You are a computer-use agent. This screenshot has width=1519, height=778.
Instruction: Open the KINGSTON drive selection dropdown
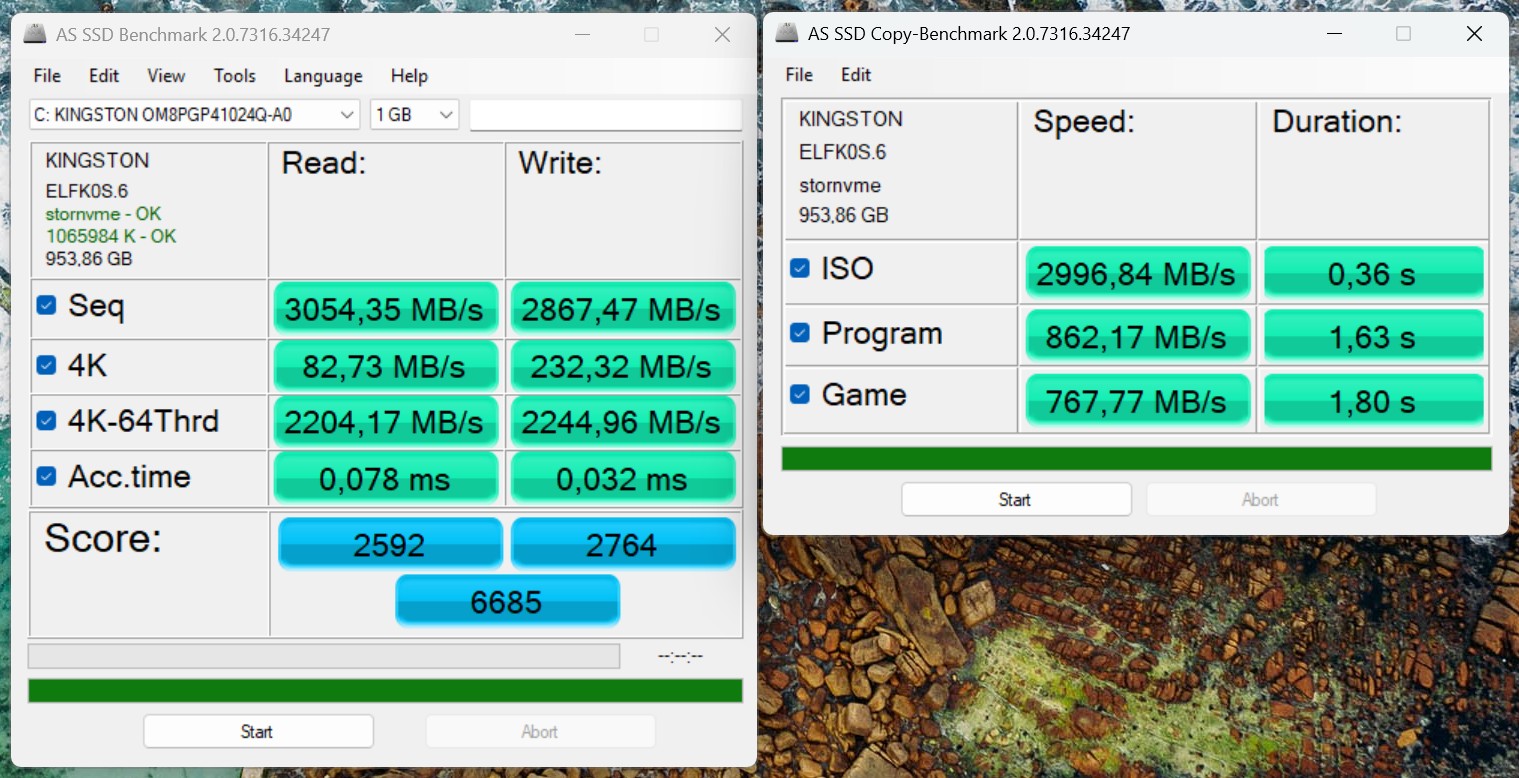(194, 115)
